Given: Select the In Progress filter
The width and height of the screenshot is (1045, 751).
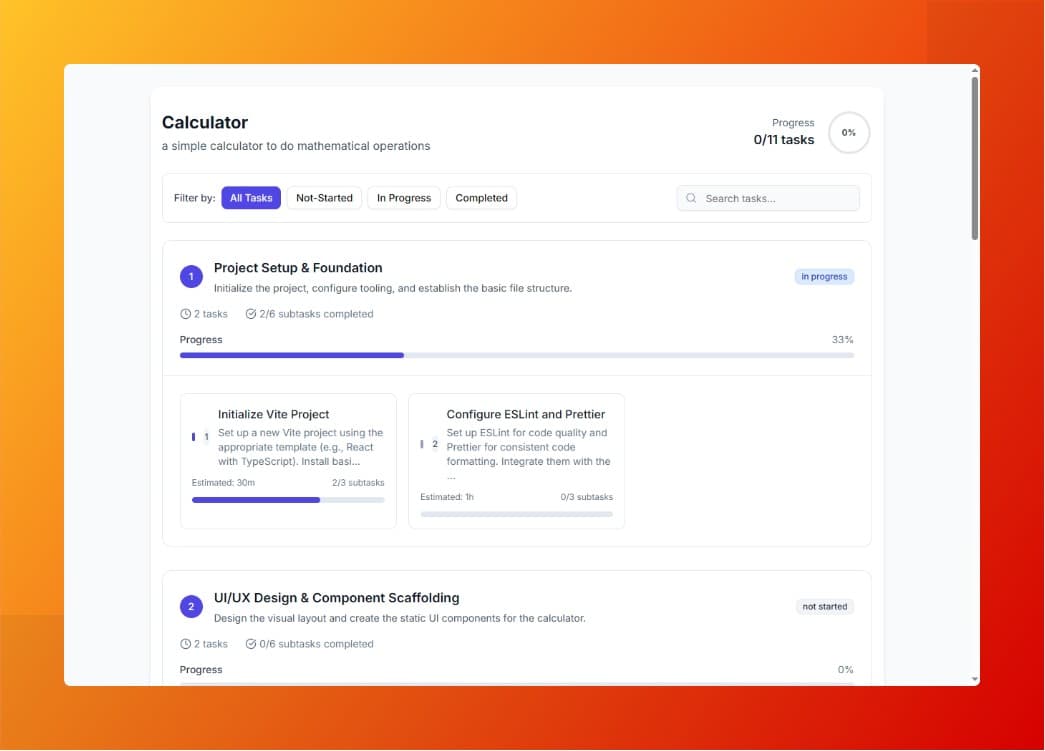Looking at the screenshot, I should click(x=404, y=198).
